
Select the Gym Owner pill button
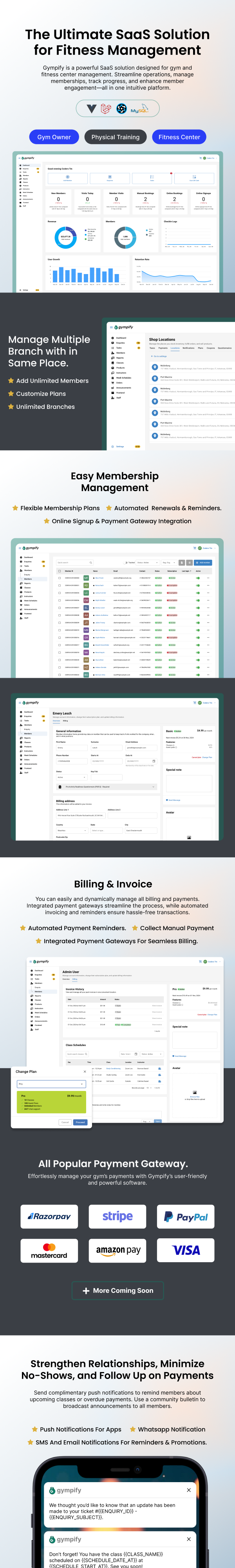(x=54, y=137)
